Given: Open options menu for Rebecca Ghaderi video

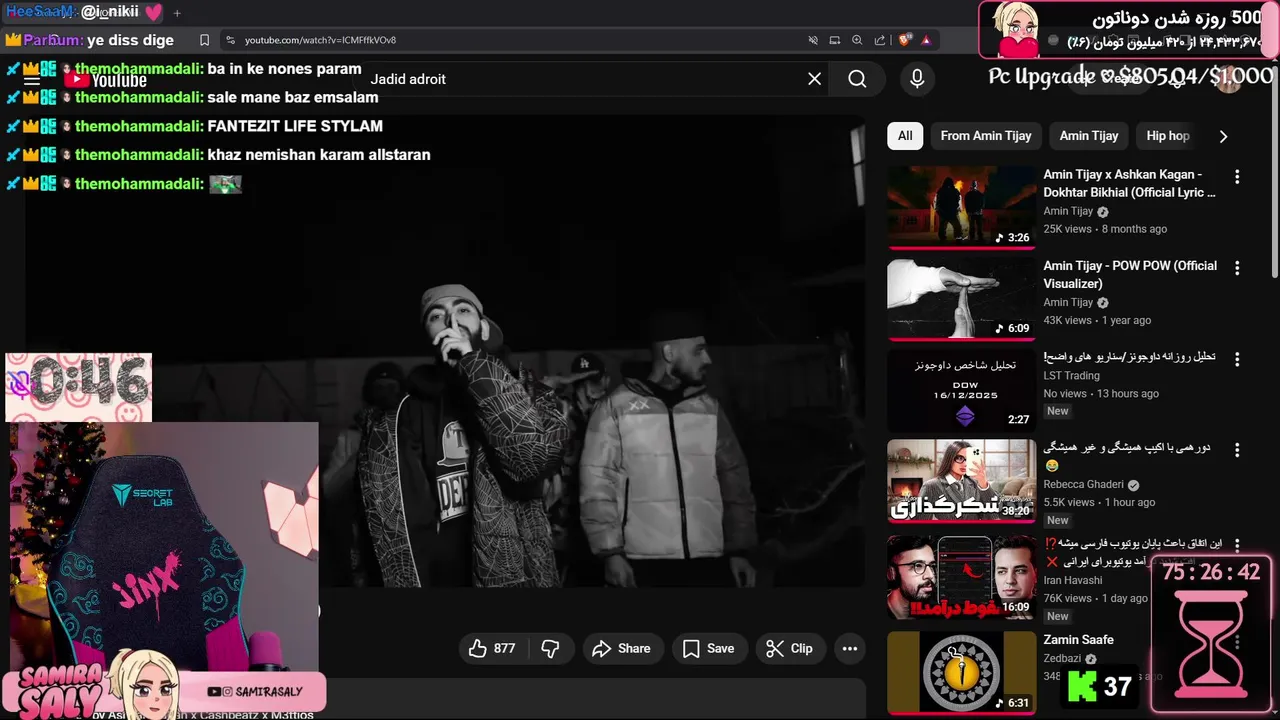Looking at the screenshot, I should click(x=1237, y=450).
